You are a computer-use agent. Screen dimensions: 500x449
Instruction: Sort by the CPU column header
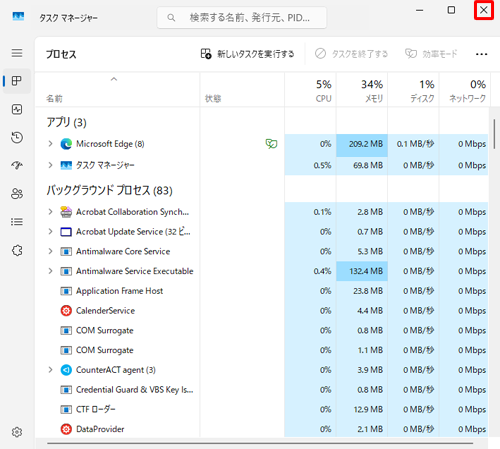pos(310,90)
